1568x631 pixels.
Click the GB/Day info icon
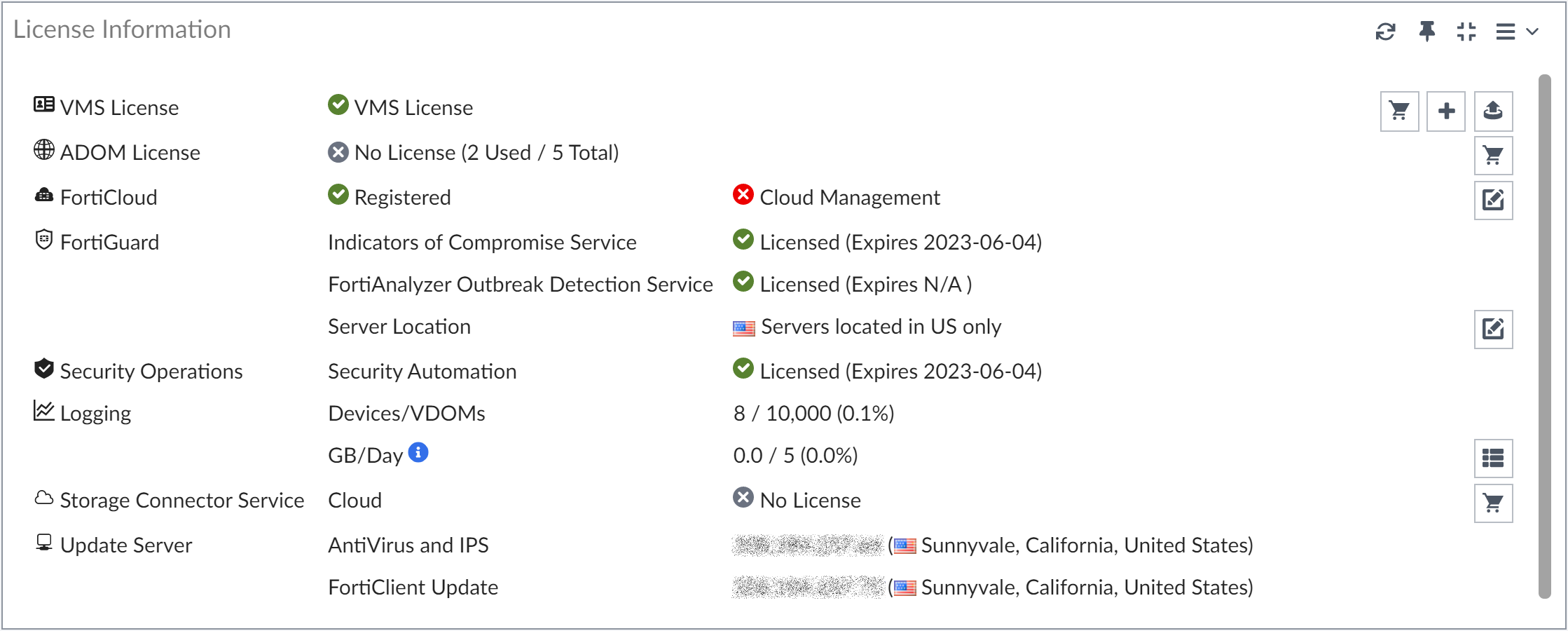coord(418,453)
